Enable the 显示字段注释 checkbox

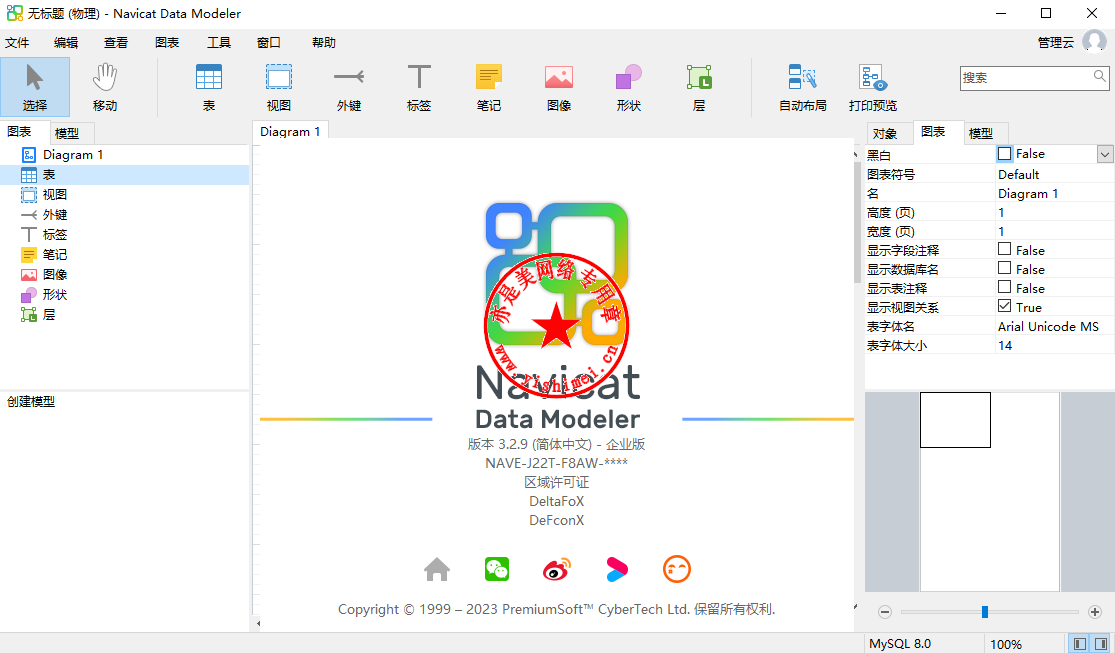tap(1004, 249)
